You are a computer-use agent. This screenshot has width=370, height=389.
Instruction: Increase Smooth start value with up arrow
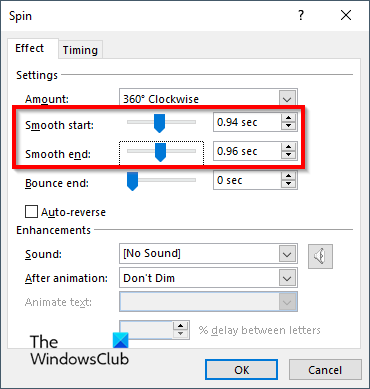[x=289, y=118]
